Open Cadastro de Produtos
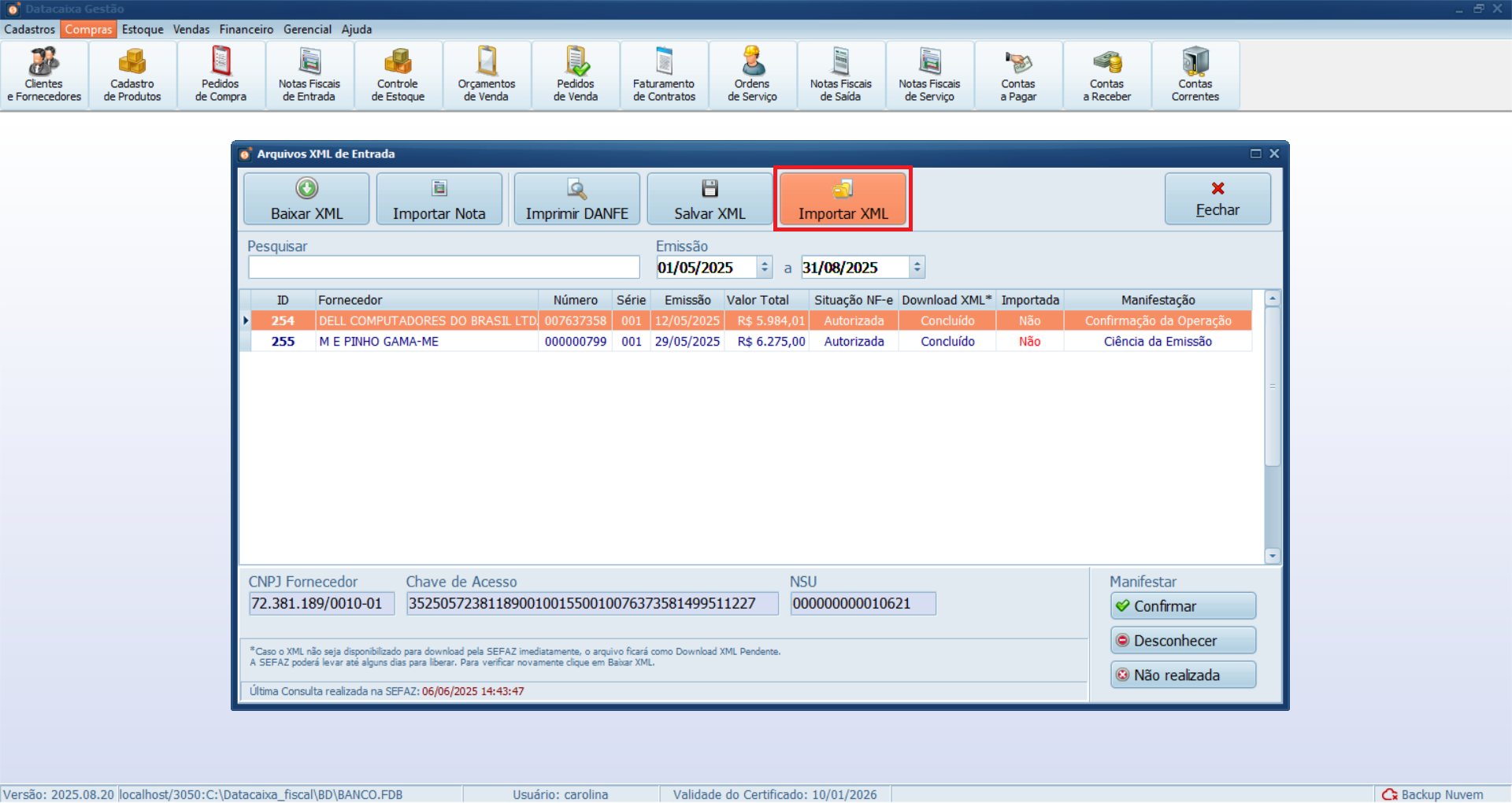The height and width of the screenshot is (803, 1512). click(132, 73)
